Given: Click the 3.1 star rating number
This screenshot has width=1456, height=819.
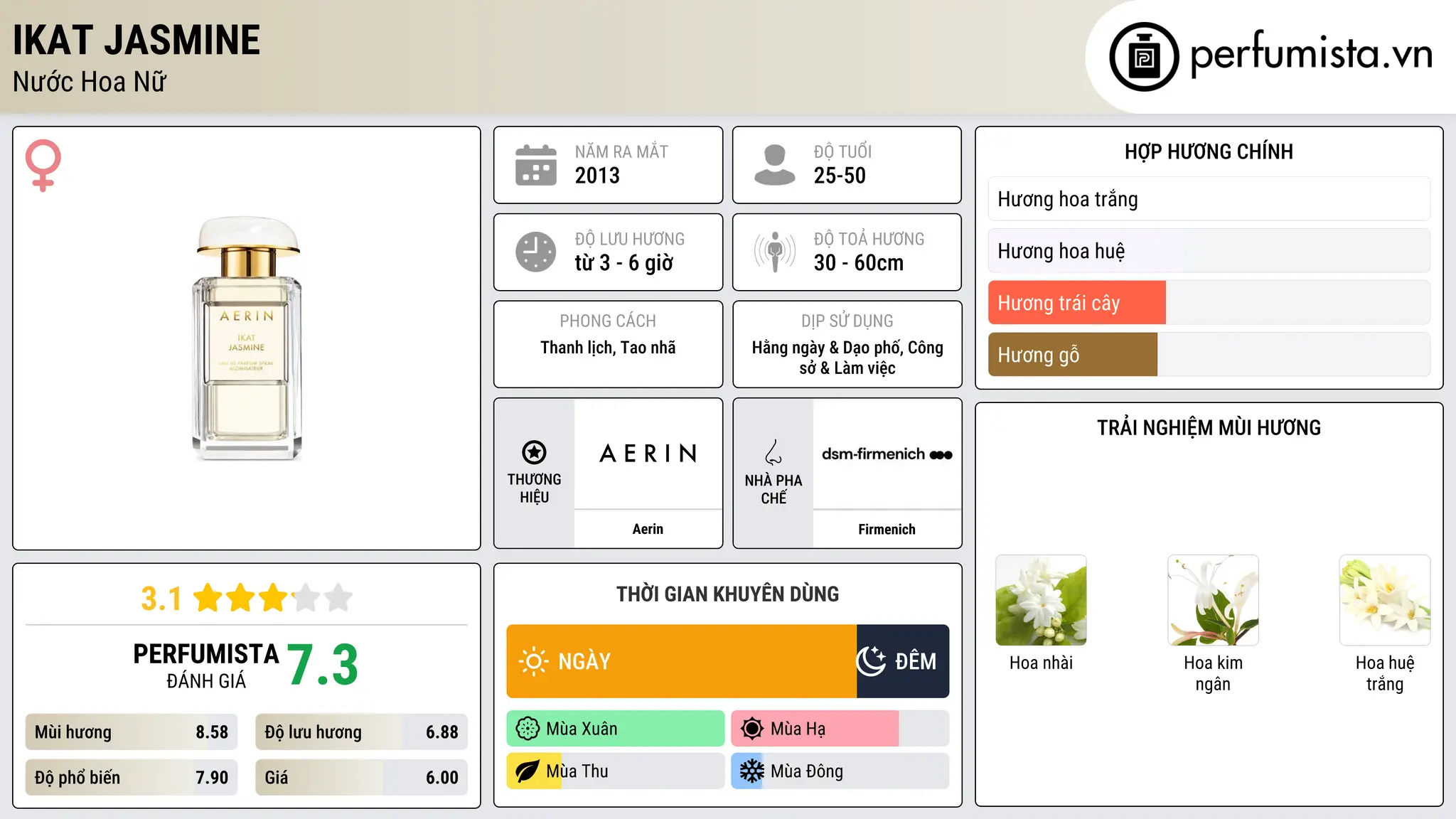Looking at the screenshot, I should pos(161,599).
